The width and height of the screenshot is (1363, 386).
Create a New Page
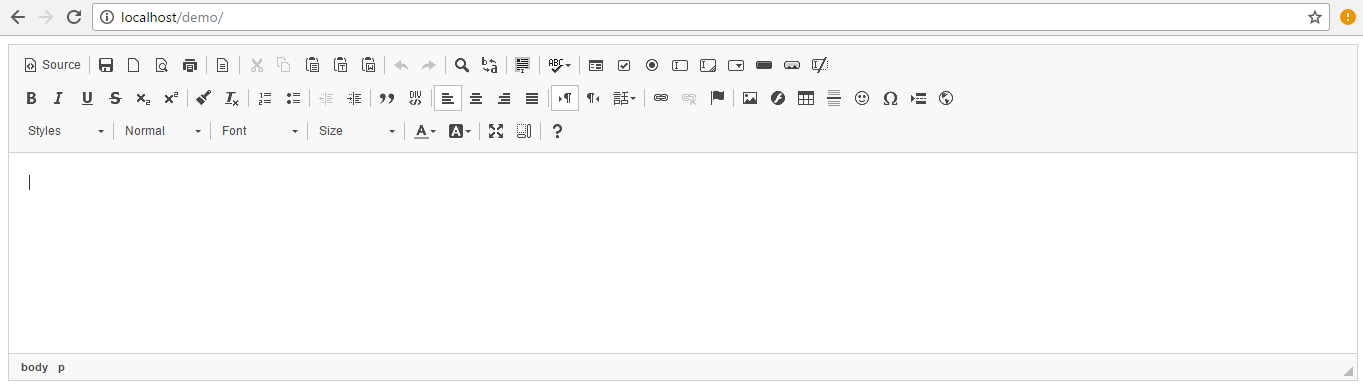point(133,65)
